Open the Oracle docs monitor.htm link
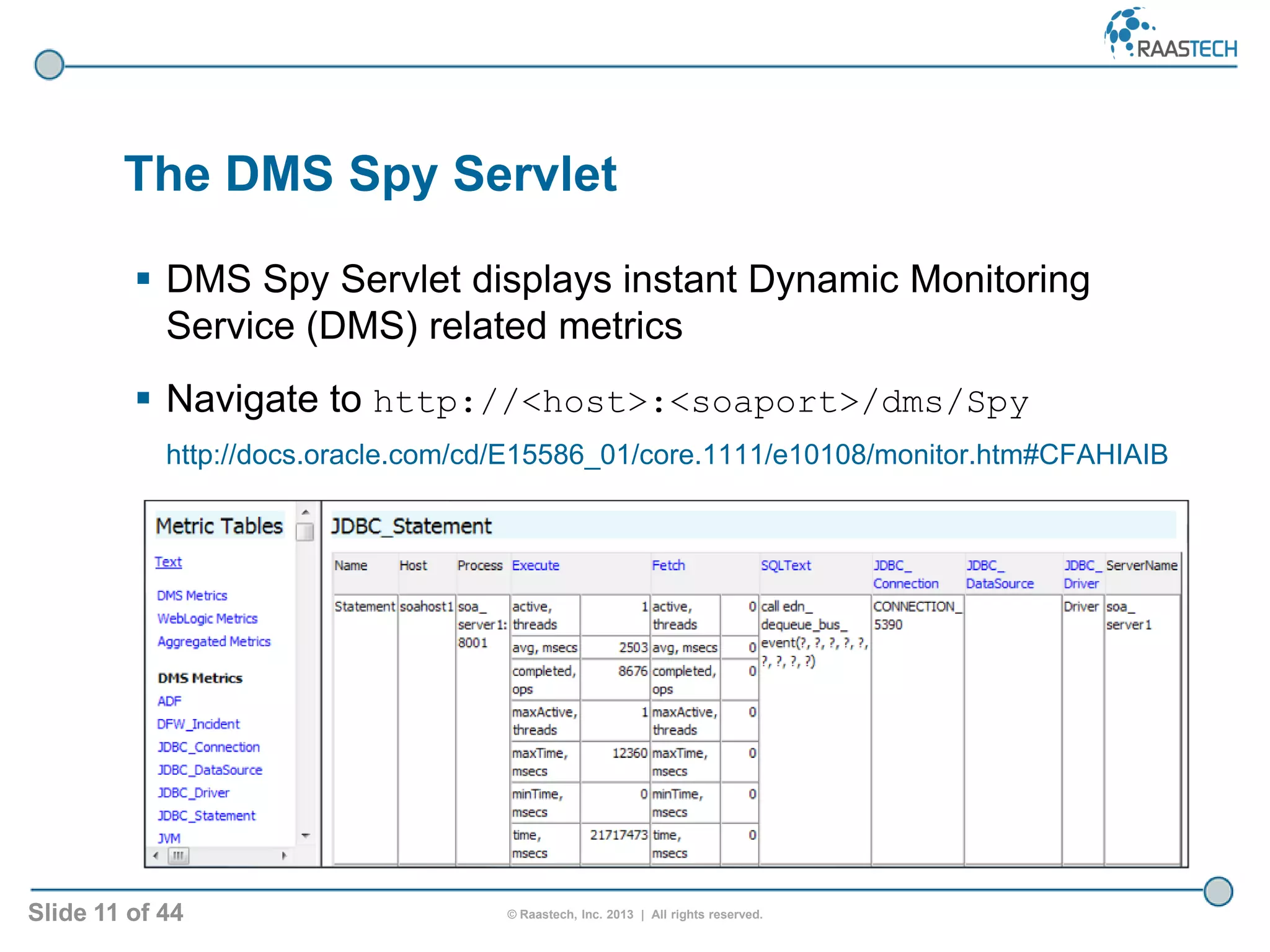Image resolution: width=1270 pixels, height=952 pixels. [667, 454]
